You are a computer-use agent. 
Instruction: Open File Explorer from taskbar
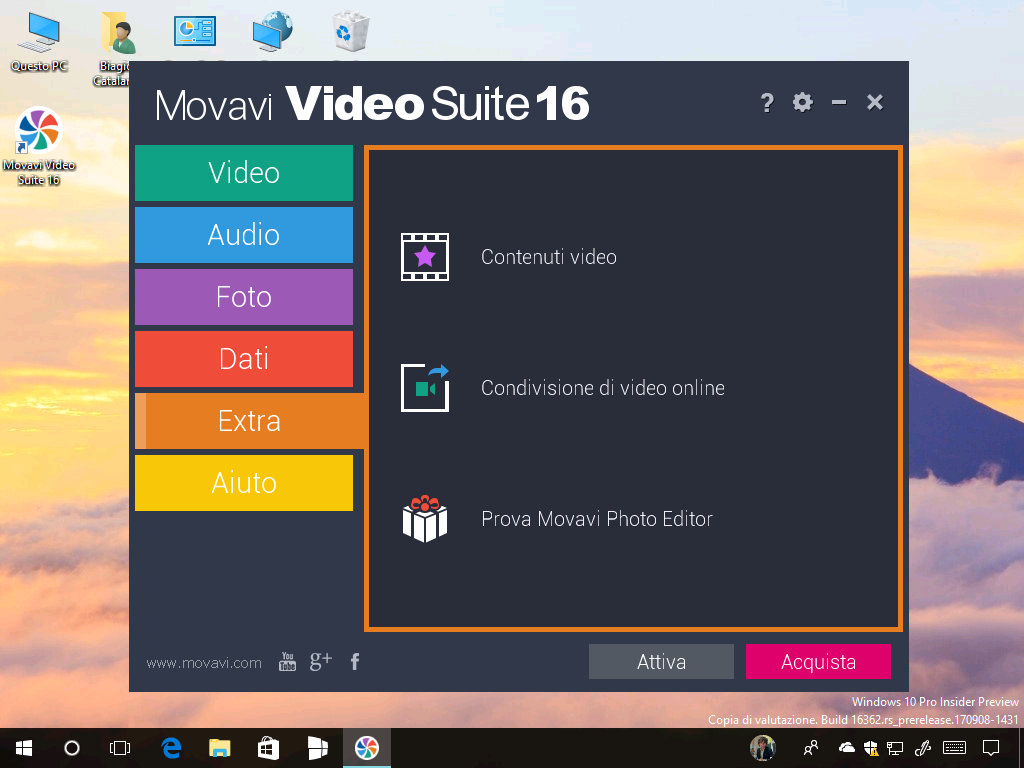click(219, 748)
